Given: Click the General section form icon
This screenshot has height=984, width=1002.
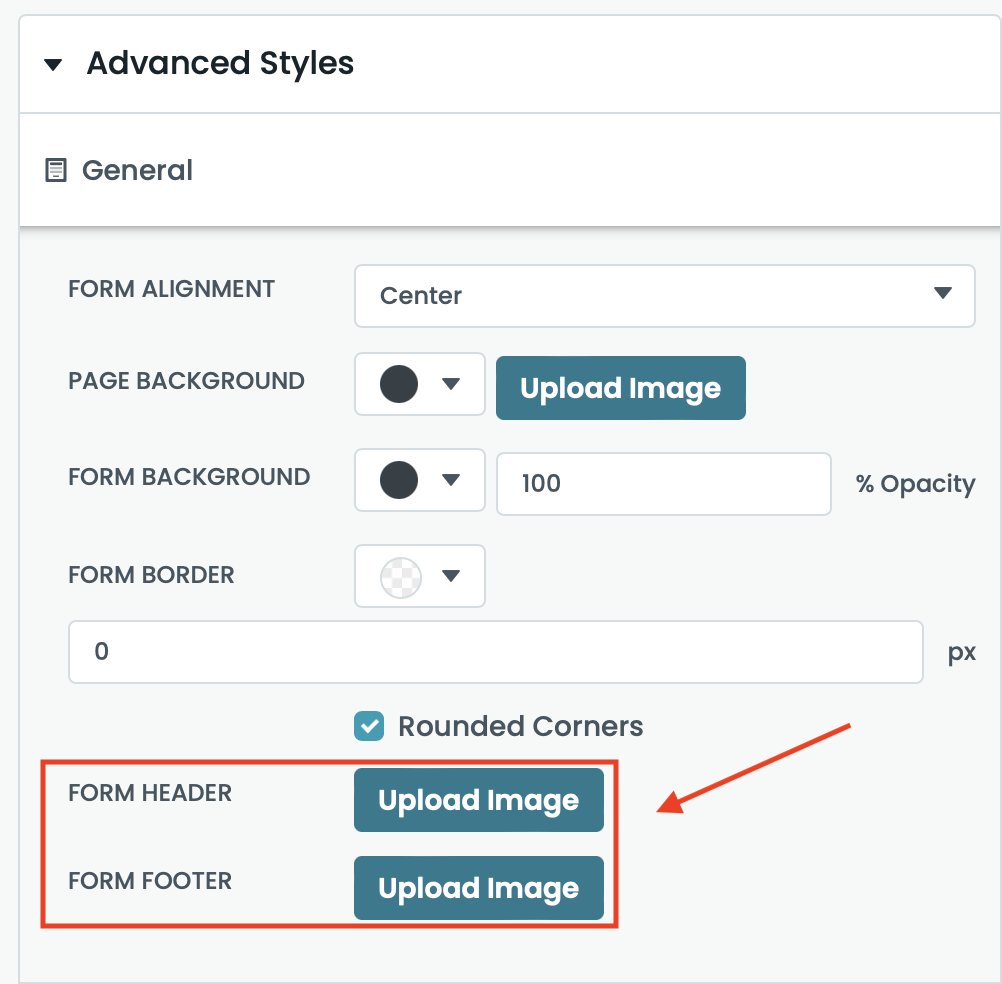Looking at the screenshot, I should tap(56, 171).
